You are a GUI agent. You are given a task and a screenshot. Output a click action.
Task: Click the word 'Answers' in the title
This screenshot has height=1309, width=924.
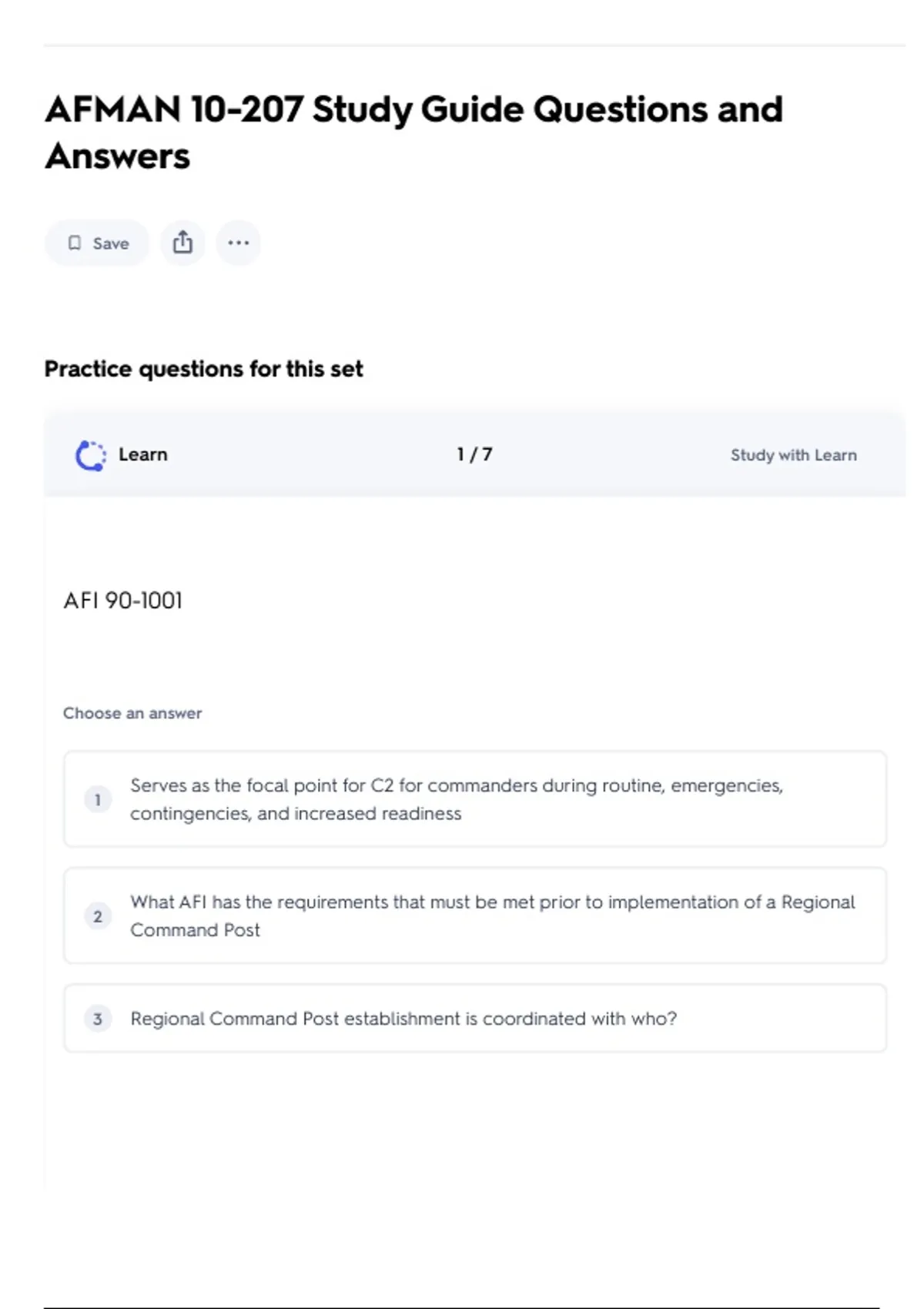pos(117,157)
